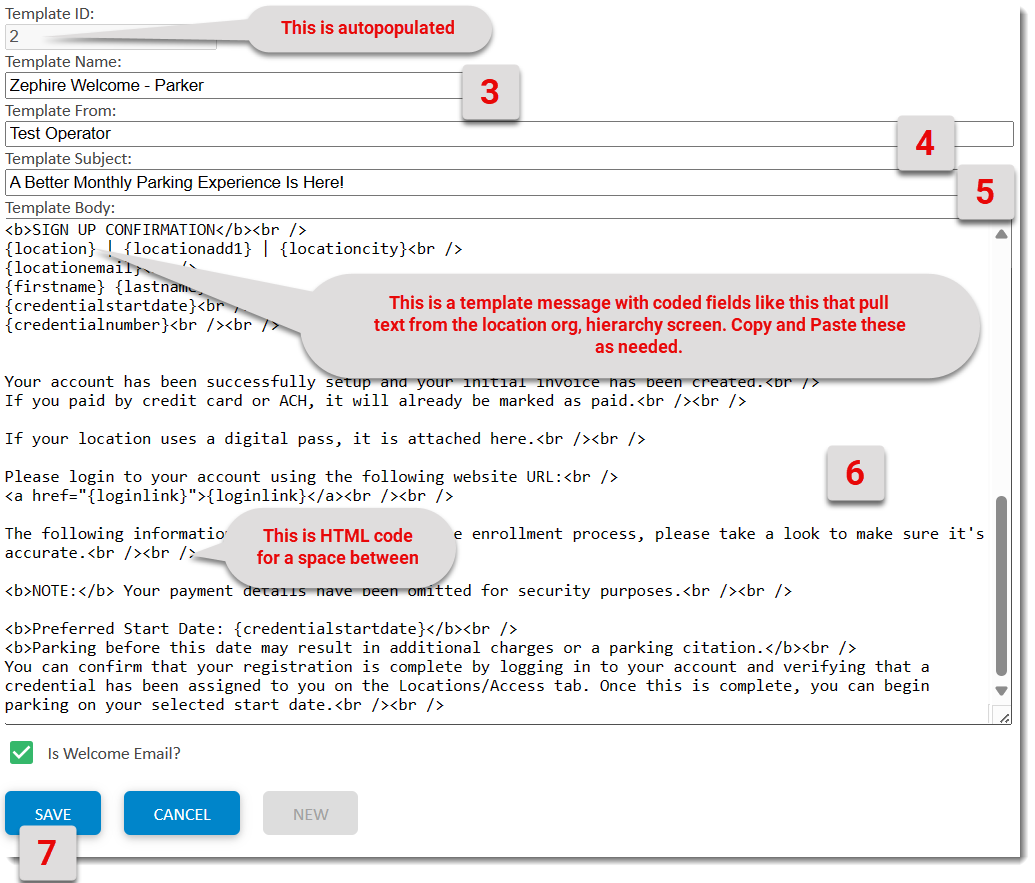Screen dimensions: 1035x883
Task: Click the "Parking before this date" line
Action: (x=430, y=647)
